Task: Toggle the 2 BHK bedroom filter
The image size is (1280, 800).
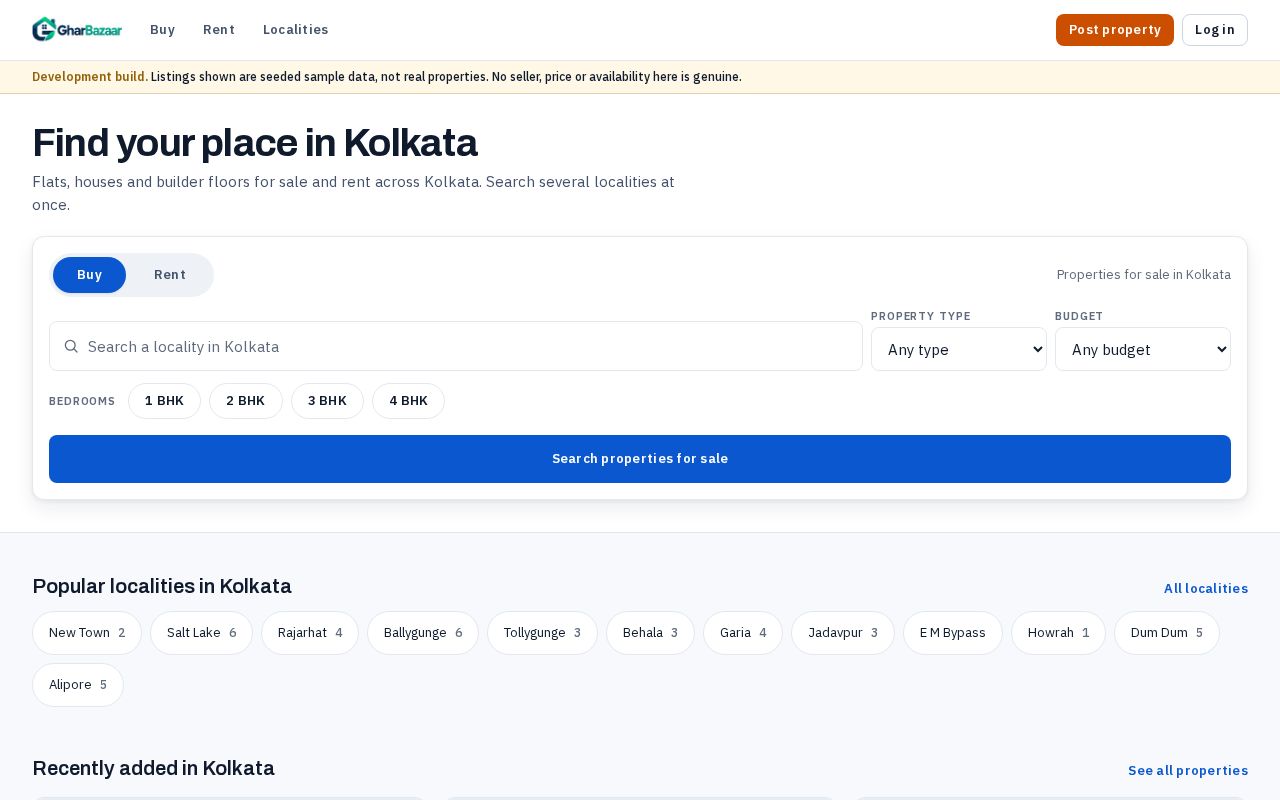Action: coord(246,401)
